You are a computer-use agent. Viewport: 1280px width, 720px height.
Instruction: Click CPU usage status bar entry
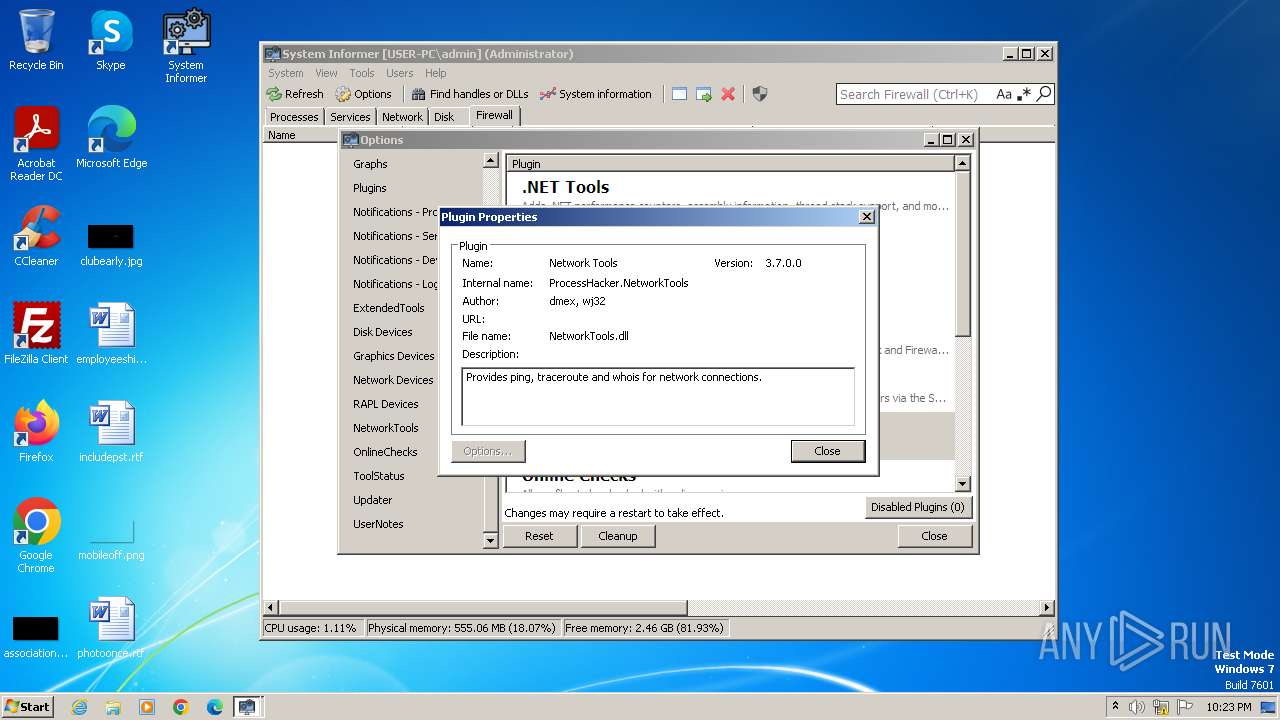[x=310, y=628]
